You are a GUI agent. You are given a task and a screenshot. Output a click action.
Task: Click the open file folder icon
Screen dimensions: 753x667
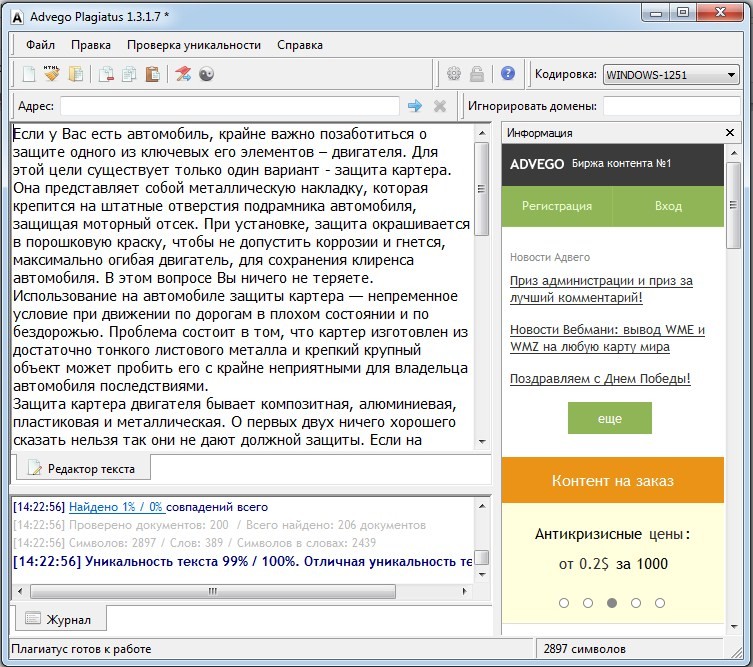tap(75, 74)
